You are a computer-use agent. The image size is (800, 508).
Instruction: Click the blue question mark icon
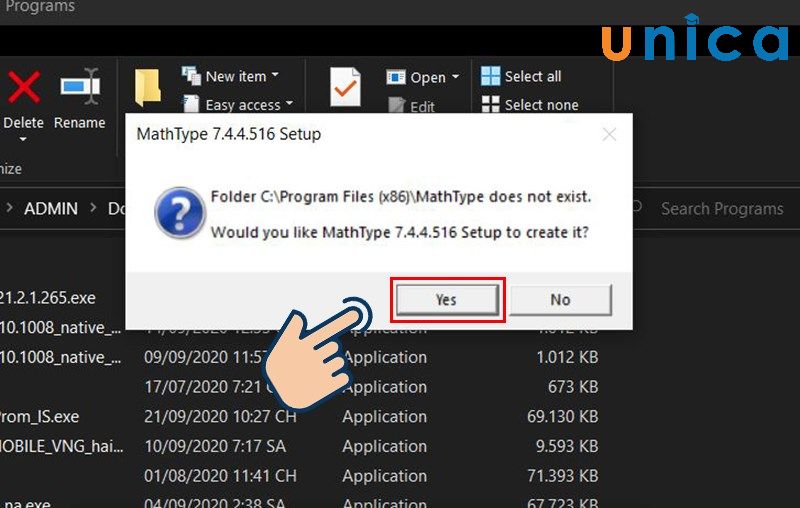pos(179,213)
